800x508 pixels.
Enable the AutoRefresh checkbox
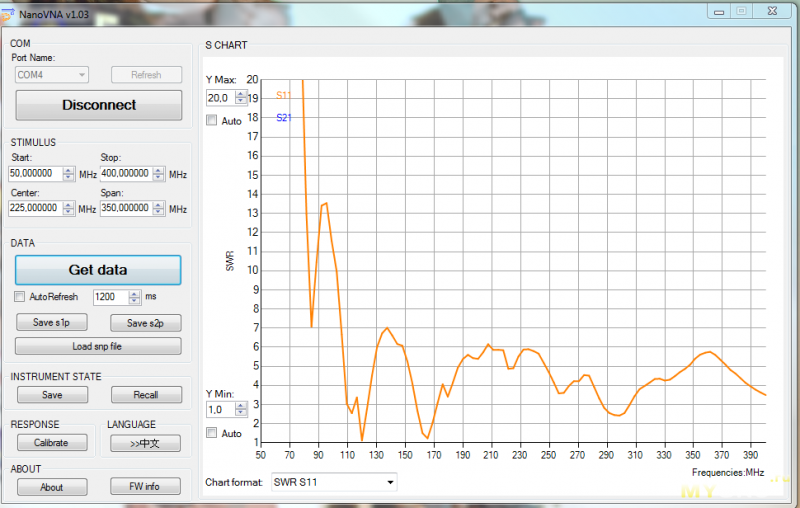[20, 297]
